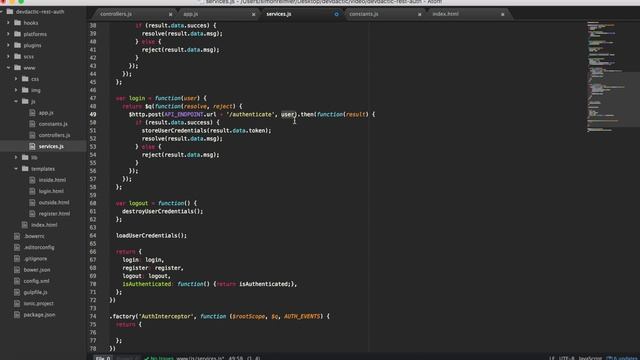Click the inside.html file icon
Viewport: 640px width, 360px height.
click(32, 180)
